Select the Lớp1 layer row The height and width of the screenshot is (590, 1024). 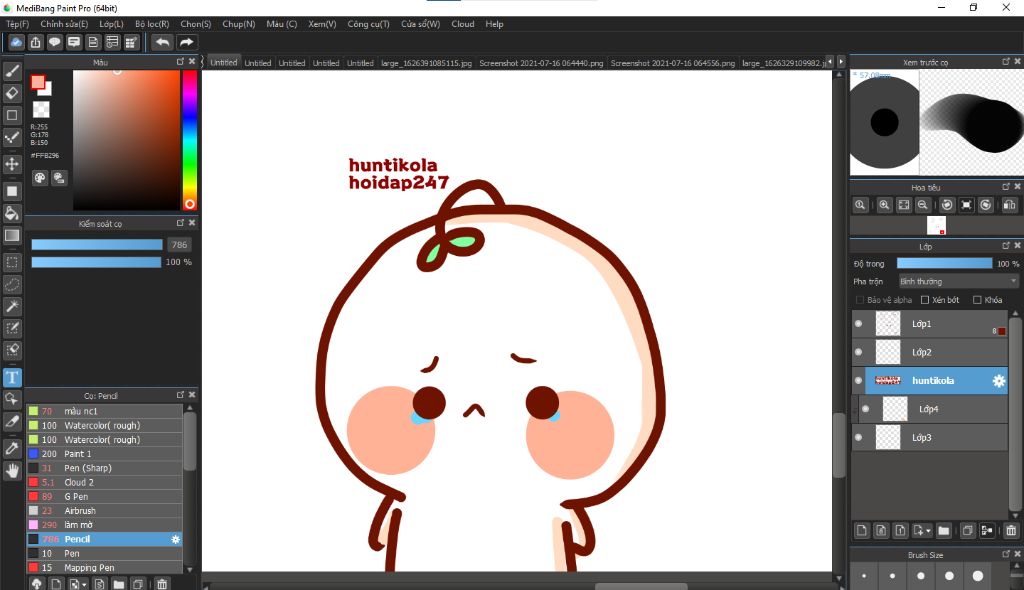point(929,323)
